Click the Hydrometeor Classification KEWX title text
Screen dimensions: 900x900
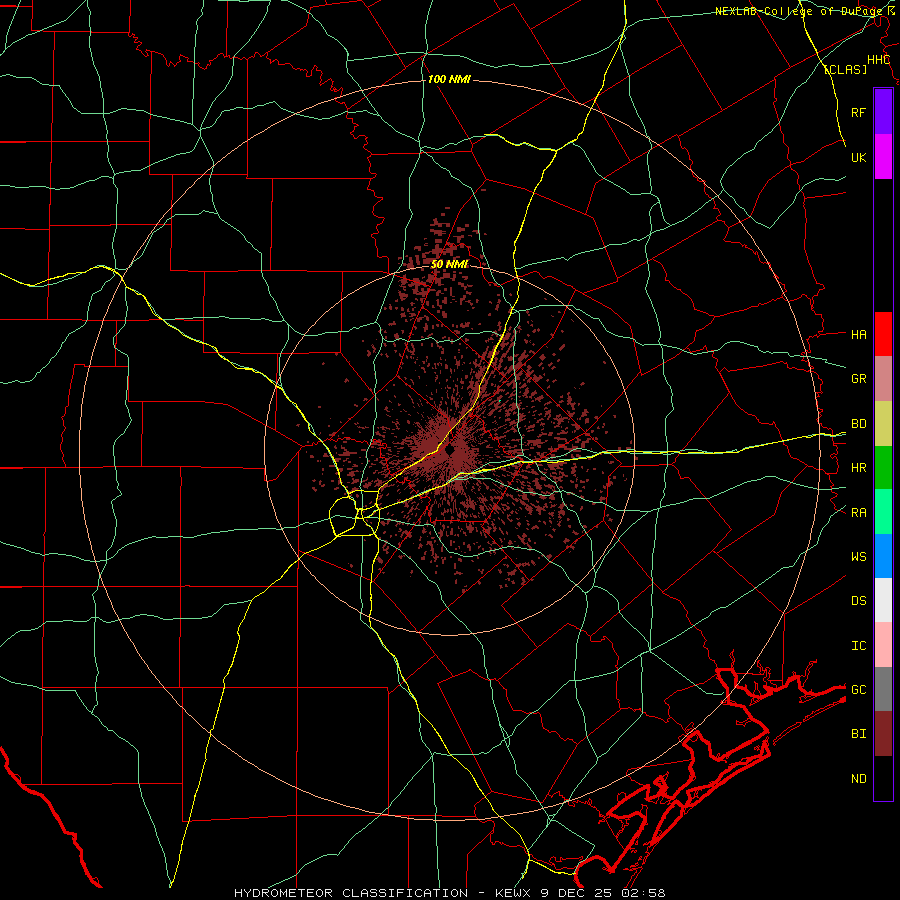[x=449, y=893]
